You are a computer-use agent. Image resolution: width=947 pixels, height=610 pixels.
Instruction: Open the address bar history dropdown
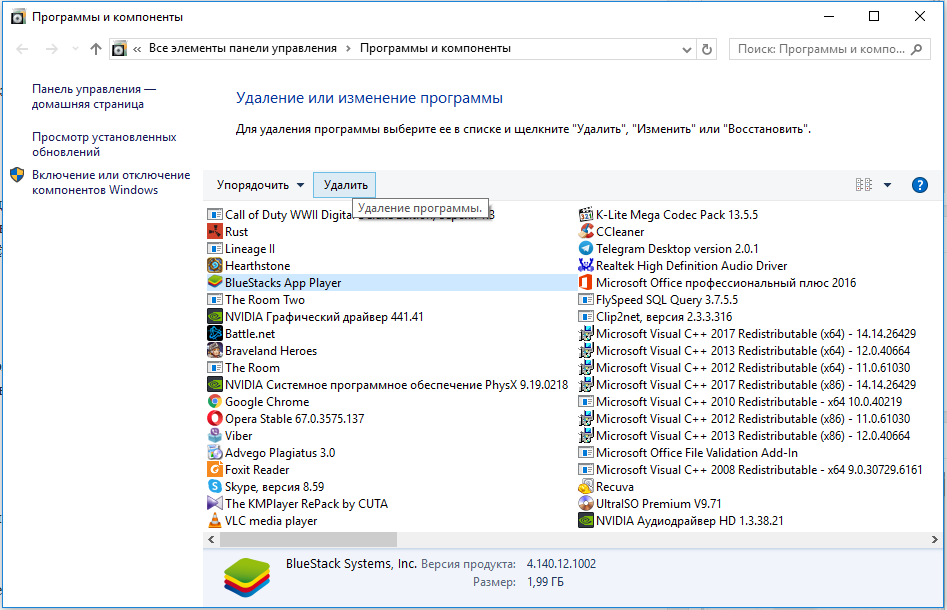[686, 49]
